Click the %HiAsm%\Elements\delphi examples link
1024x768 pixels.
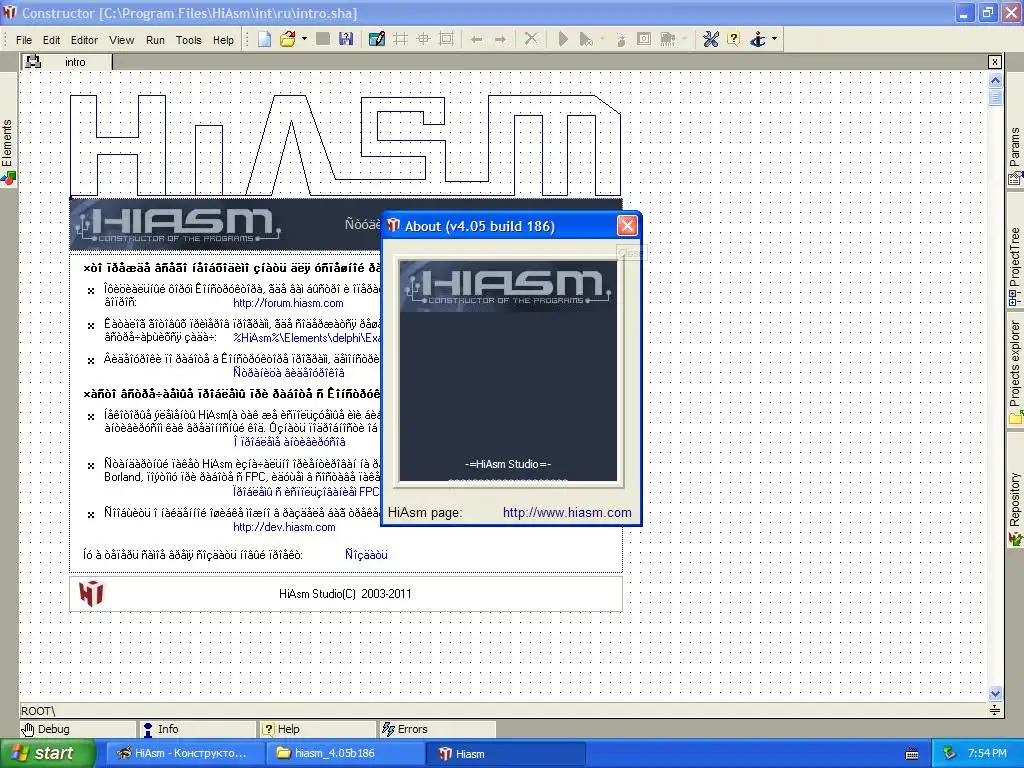tap(307, 338)
